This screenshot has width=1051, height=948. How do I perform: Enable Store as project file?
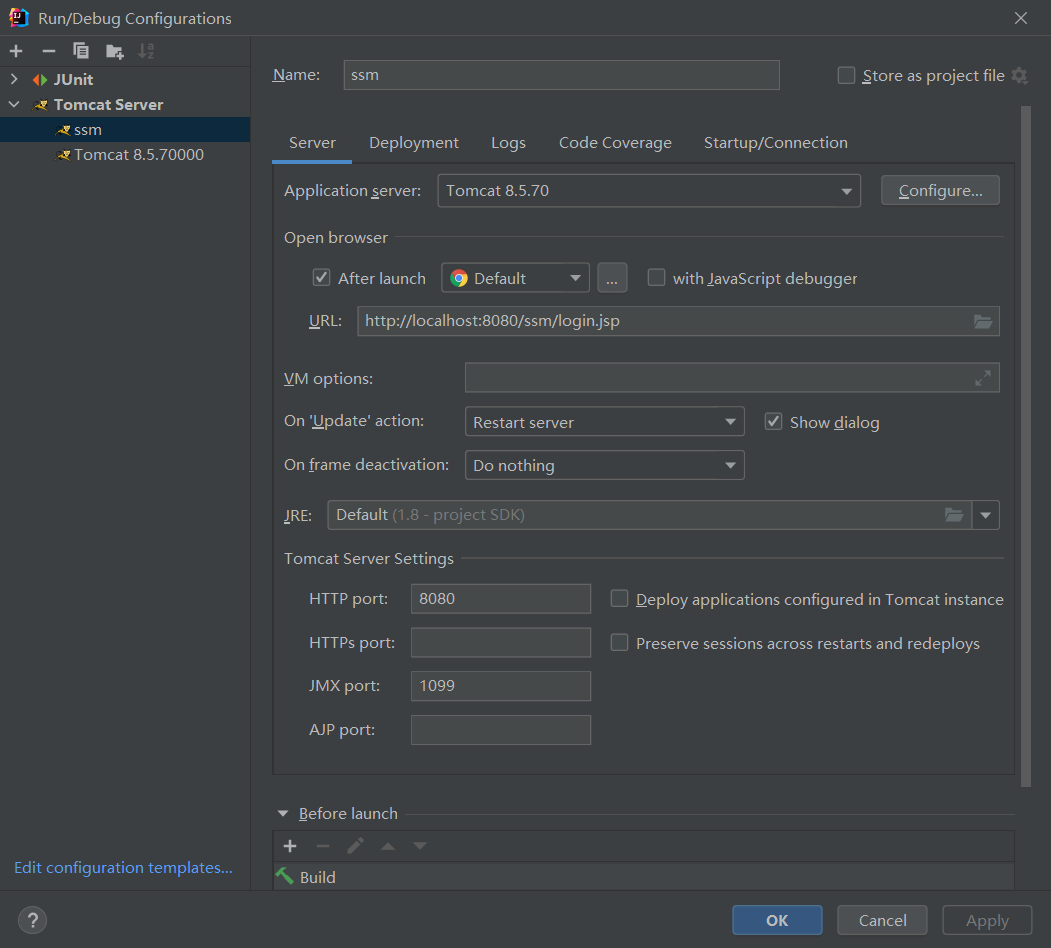[x=846, y=75]
